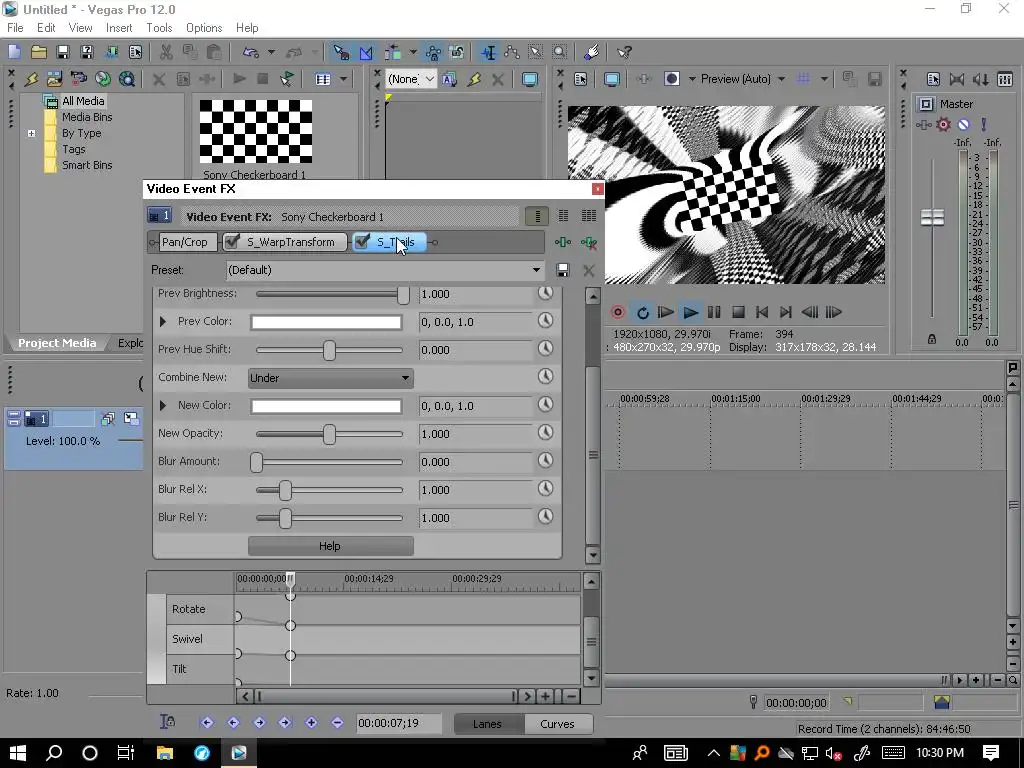Open the media views dropdown arrow
Viewport: 1024px width, 768px height.
[x=344, y=79]
